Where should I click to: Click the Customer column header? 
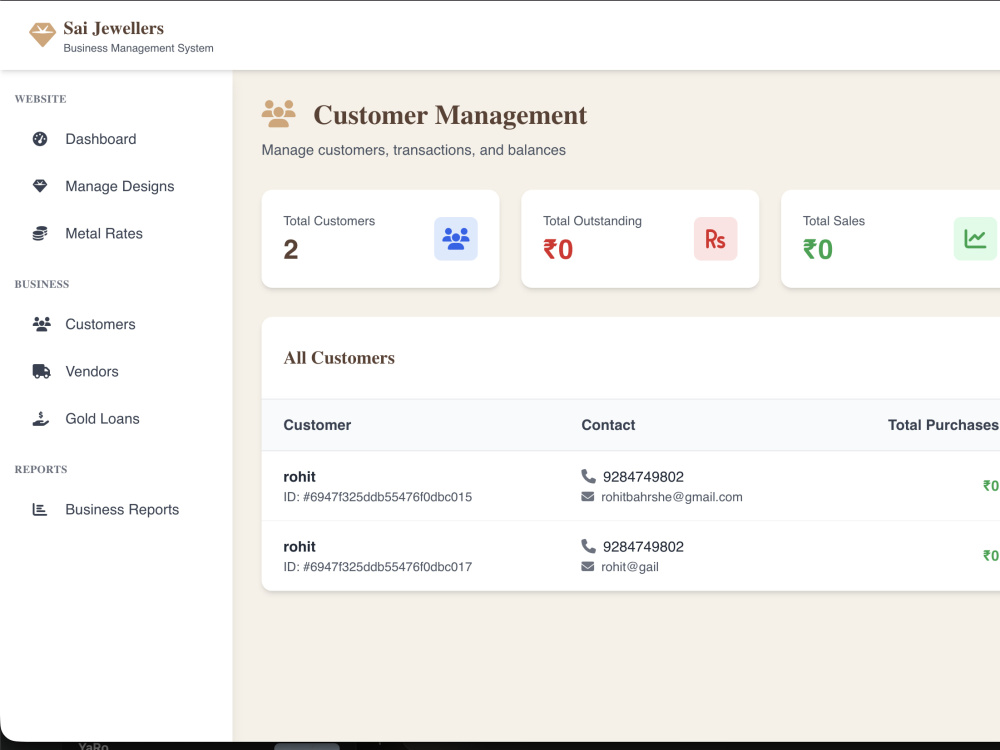[317, 425]
